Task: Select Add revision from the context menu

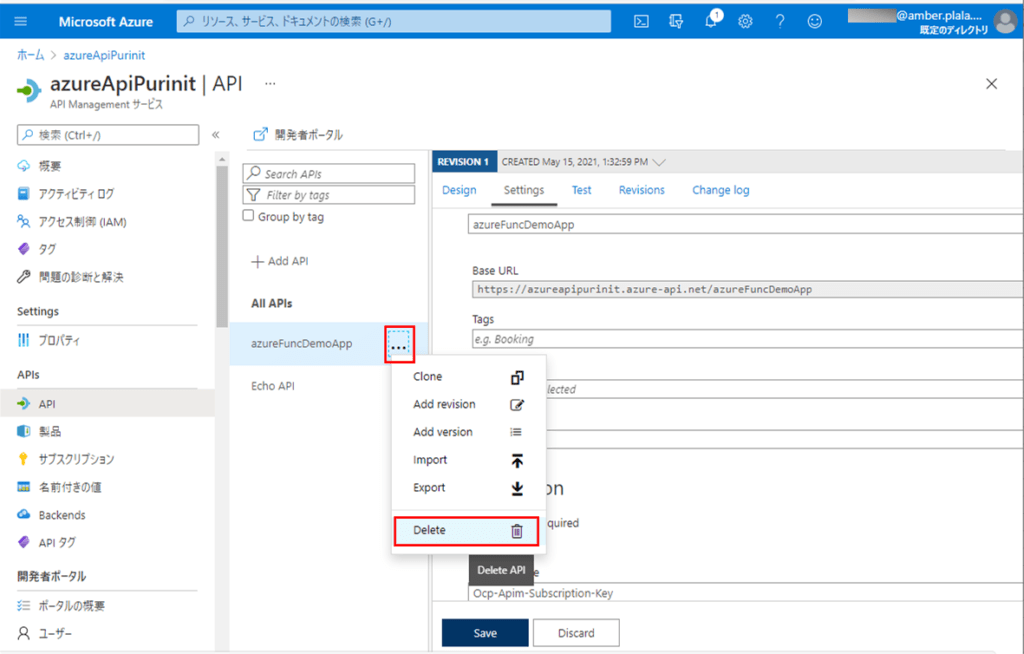Action: (444, 404)
